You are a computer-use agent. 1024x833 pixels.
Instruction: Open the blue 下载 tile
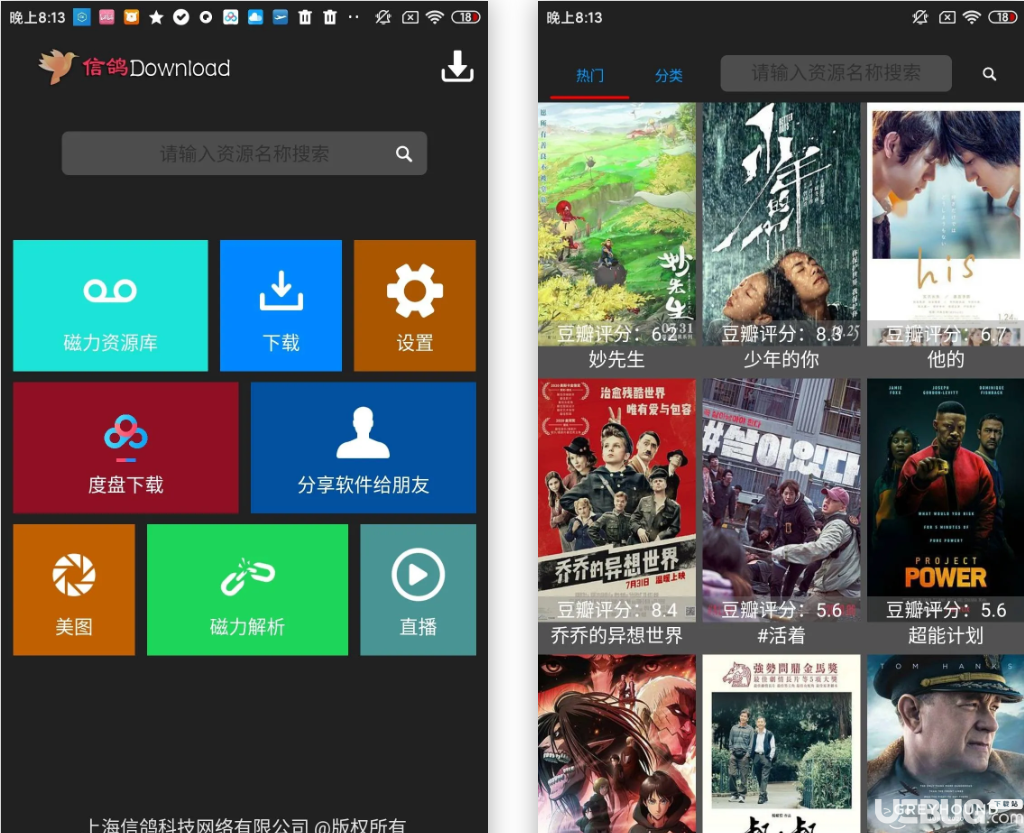tap(281, 306)
